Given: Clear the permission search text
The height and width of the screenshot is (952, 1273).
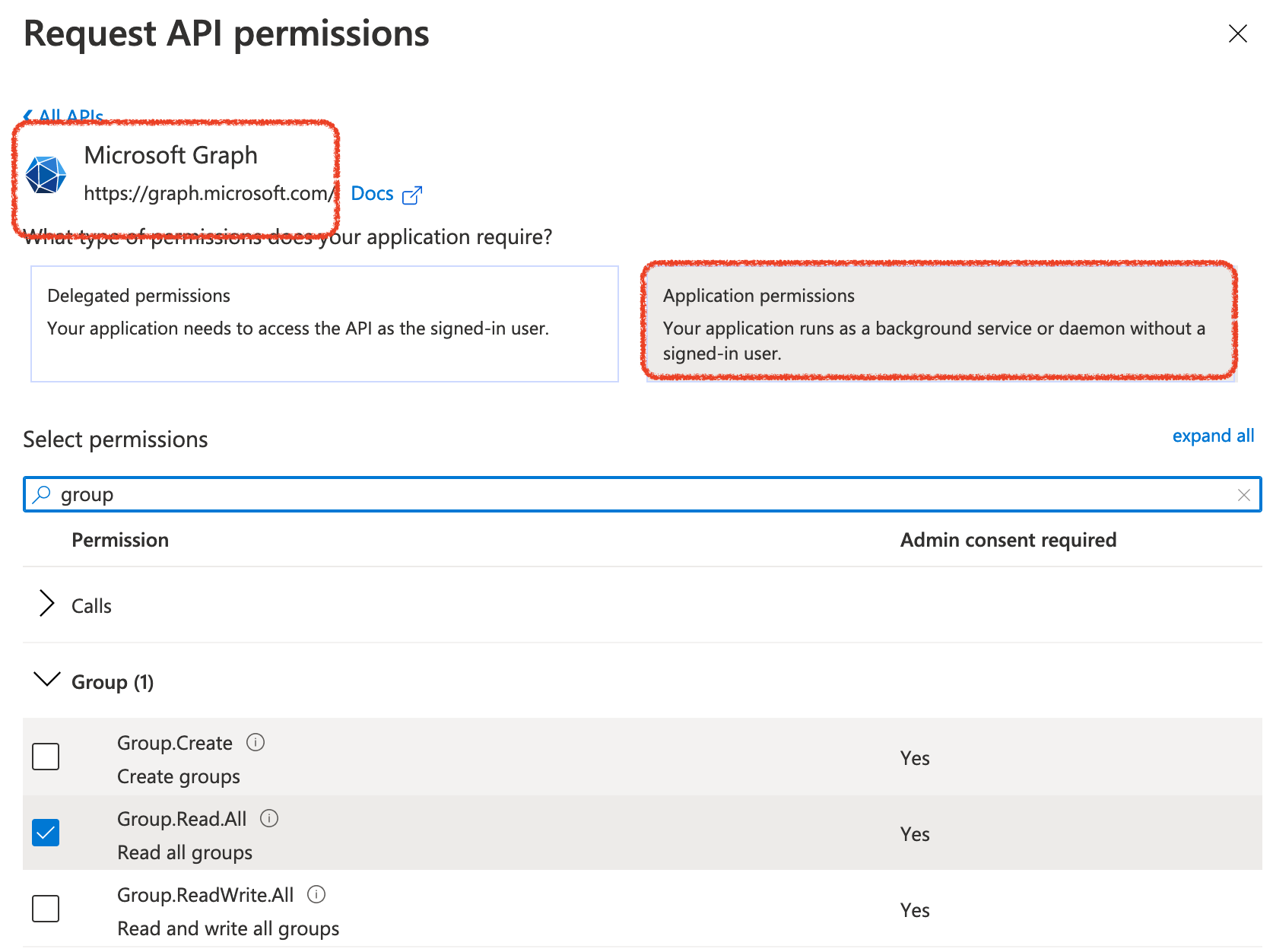Looking at the screenshot, I should (x=1243, y=495).
